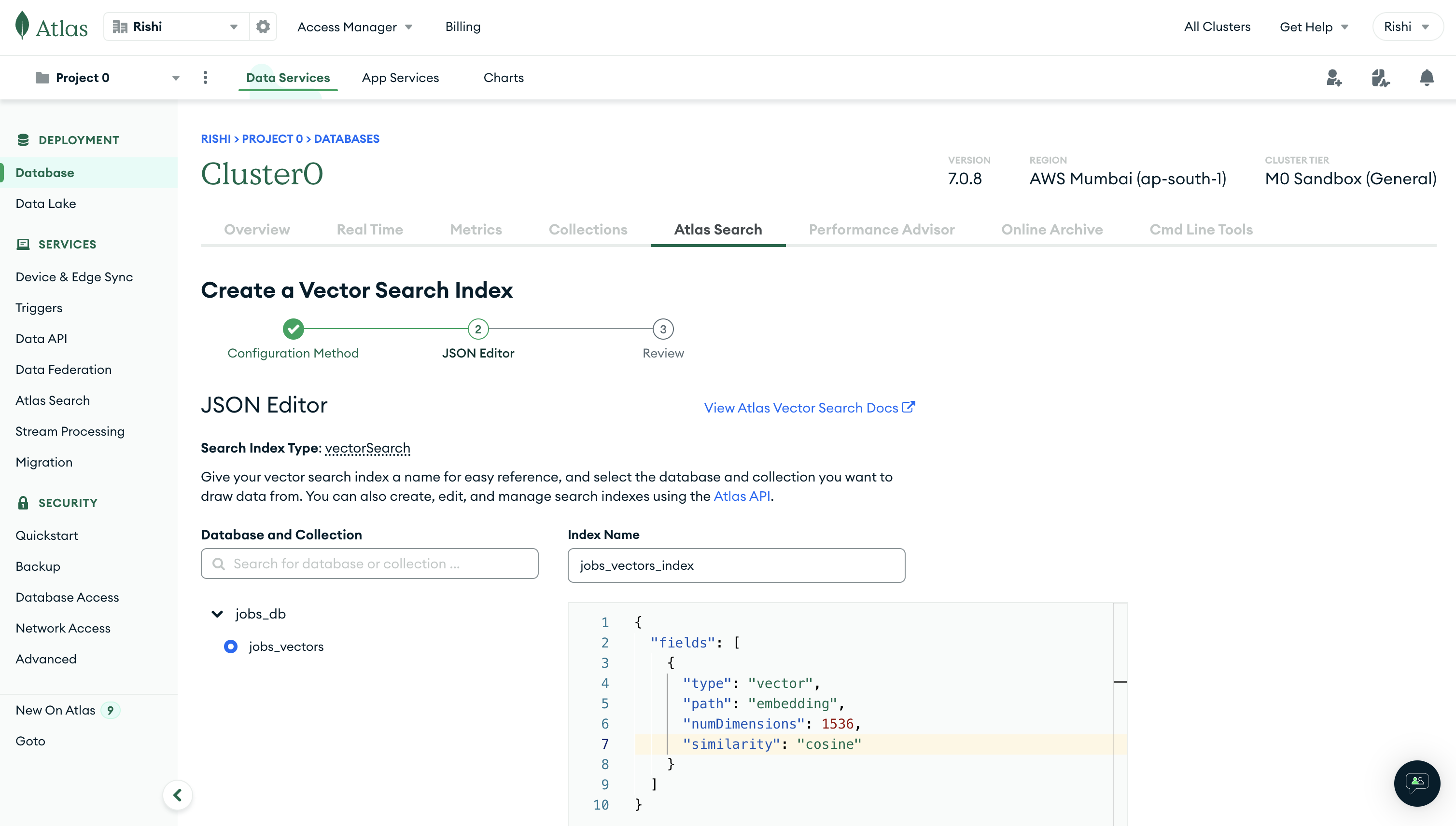Open Data API in the sidebar
This screenshot has width=1456, height=826.
click(42, 339)
